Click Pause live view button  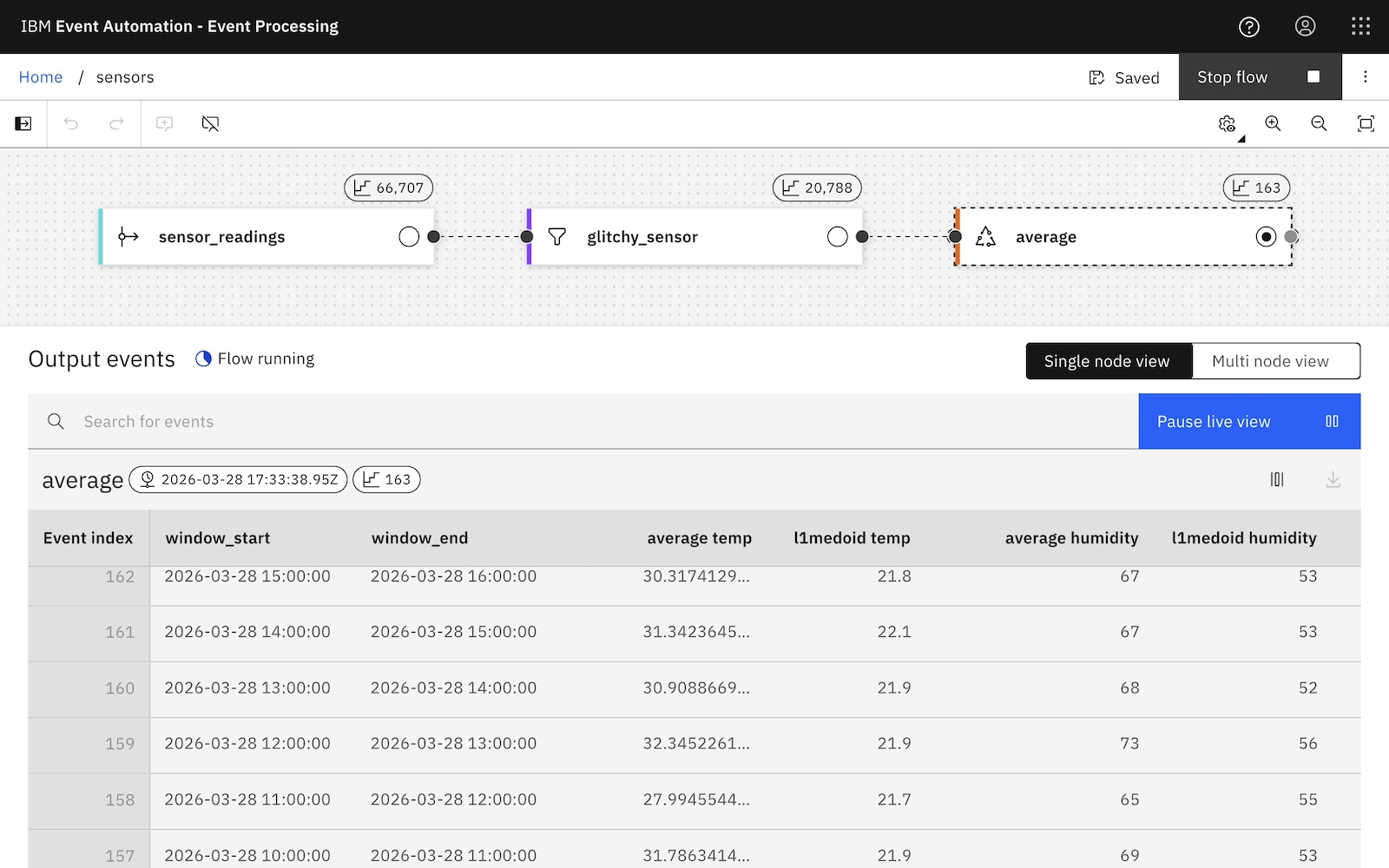tap(1248, 422)
